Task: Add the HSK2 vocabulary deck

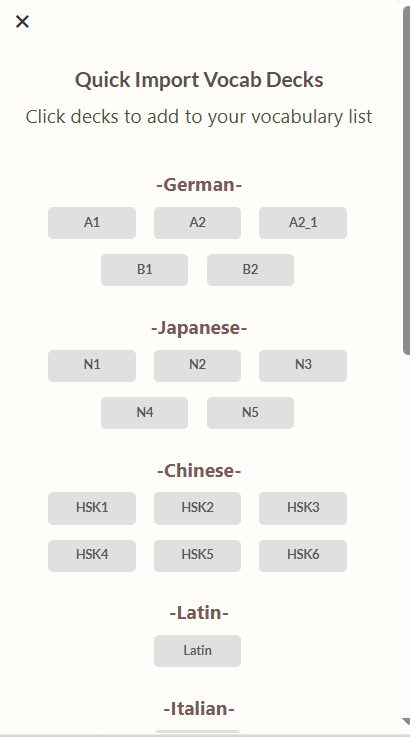Action: (197, 508)
